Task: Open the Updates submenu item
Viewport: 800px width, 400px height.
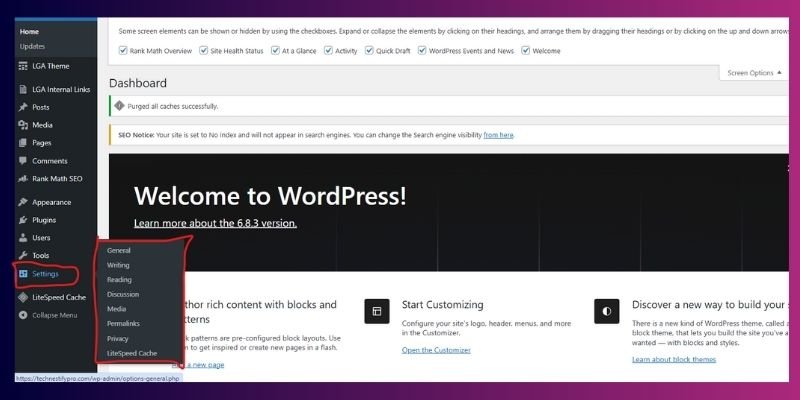Action: coord(33,46)
